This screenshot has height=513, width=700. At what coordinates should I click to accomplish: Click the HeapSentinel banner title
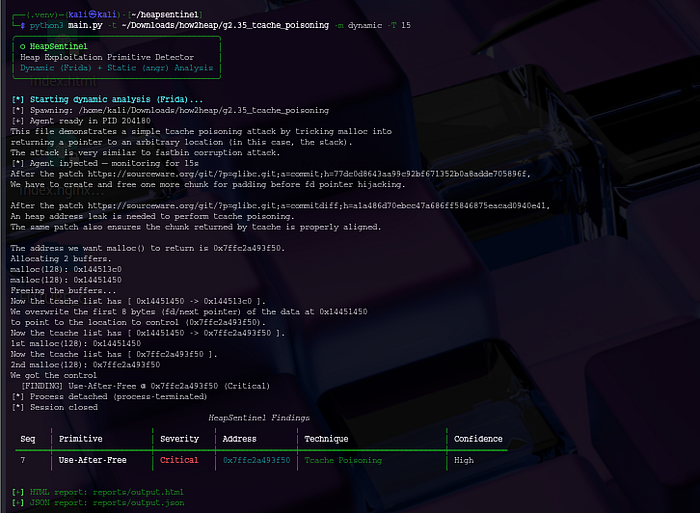tap(58, 46)
